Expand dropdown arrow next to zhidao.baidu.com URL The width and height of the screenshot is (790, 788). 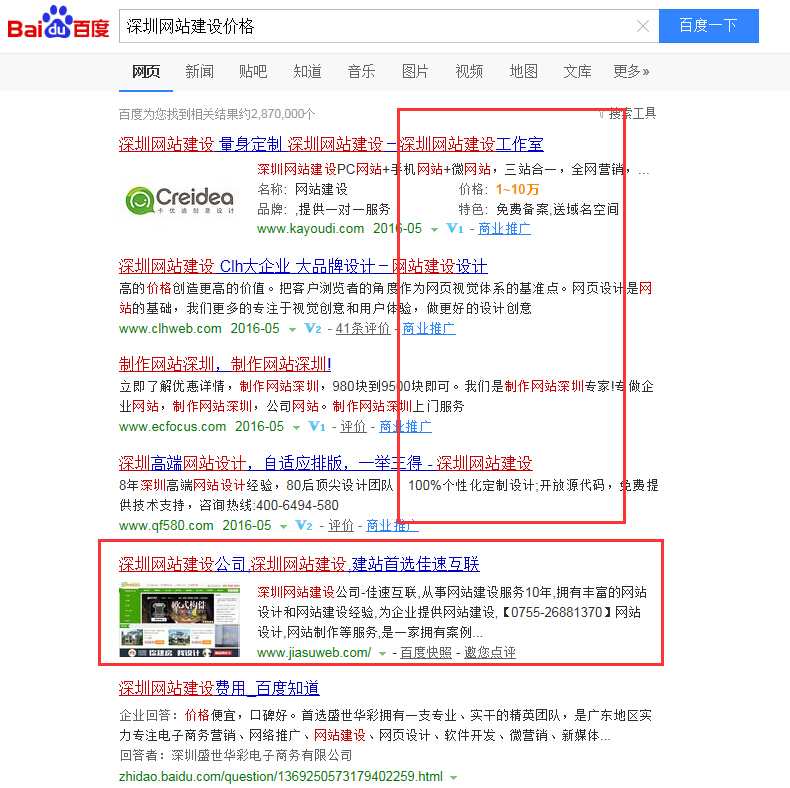[x=453, y=778]
